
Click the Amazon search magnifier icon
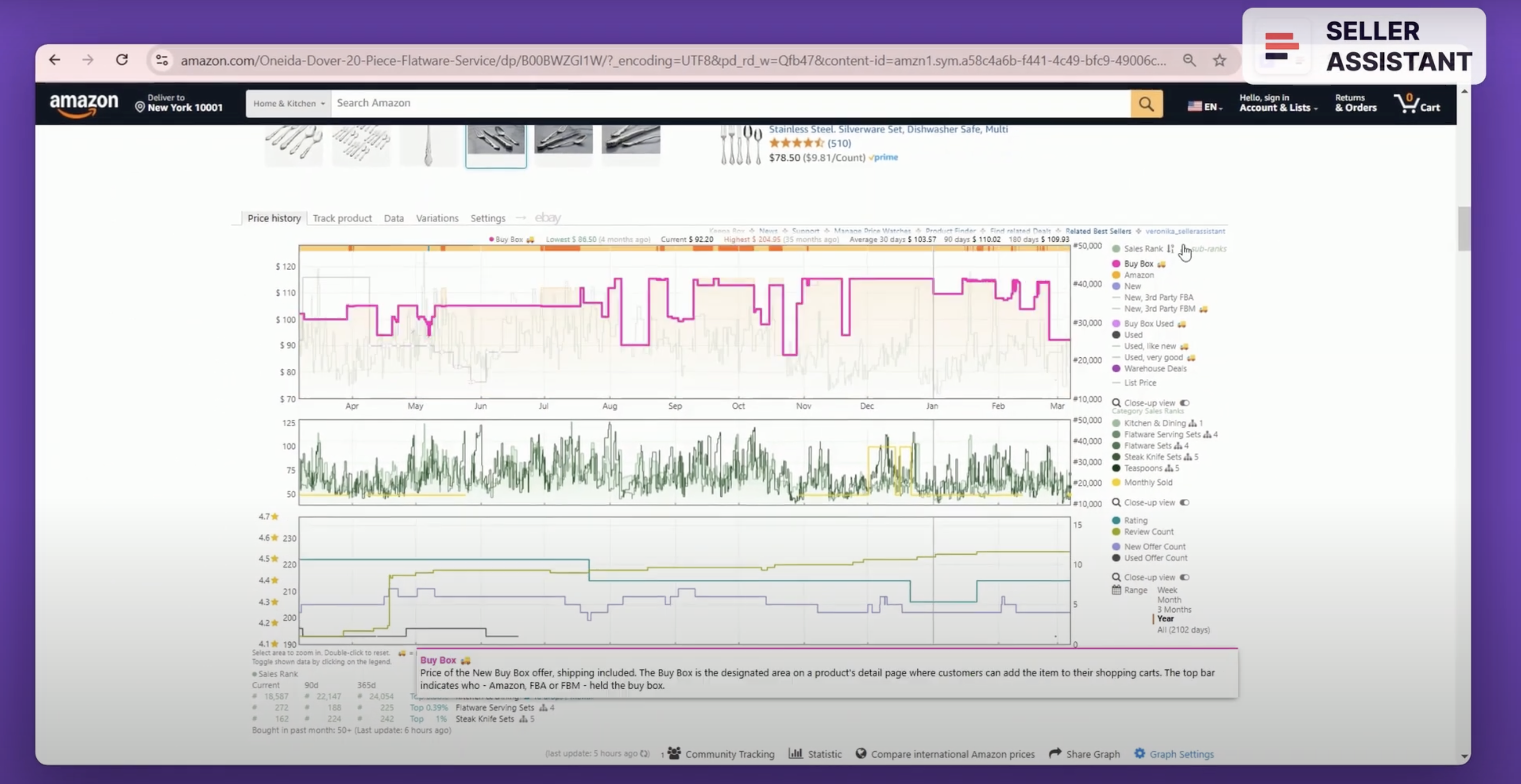[x=1146, y=103]
